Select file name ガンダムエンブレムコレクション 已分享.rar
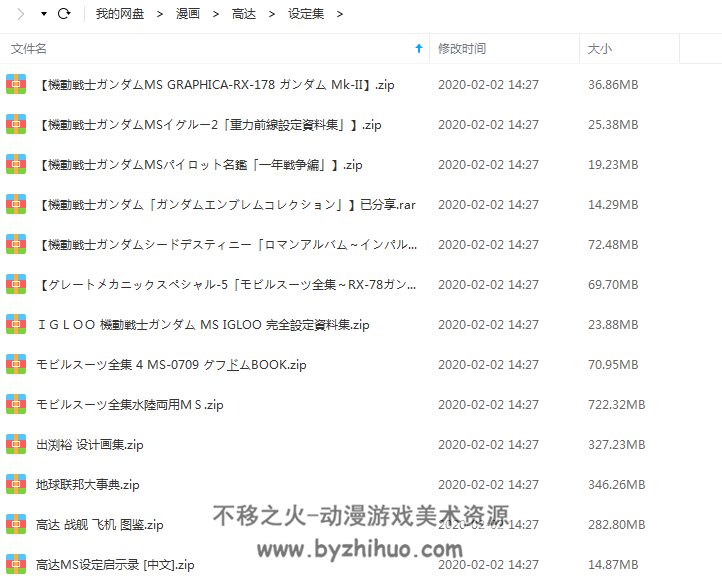This screenshot has height=581, width=722. coord(226,205)
